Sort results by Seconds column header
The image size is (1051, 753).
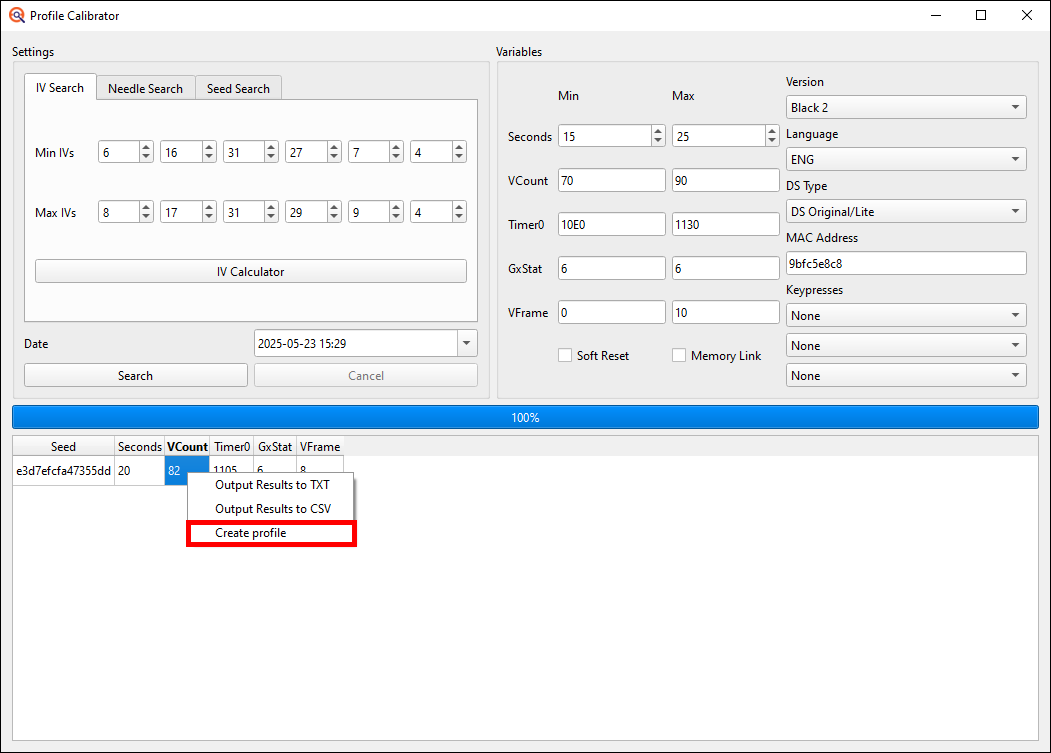(x=139, y=447)
